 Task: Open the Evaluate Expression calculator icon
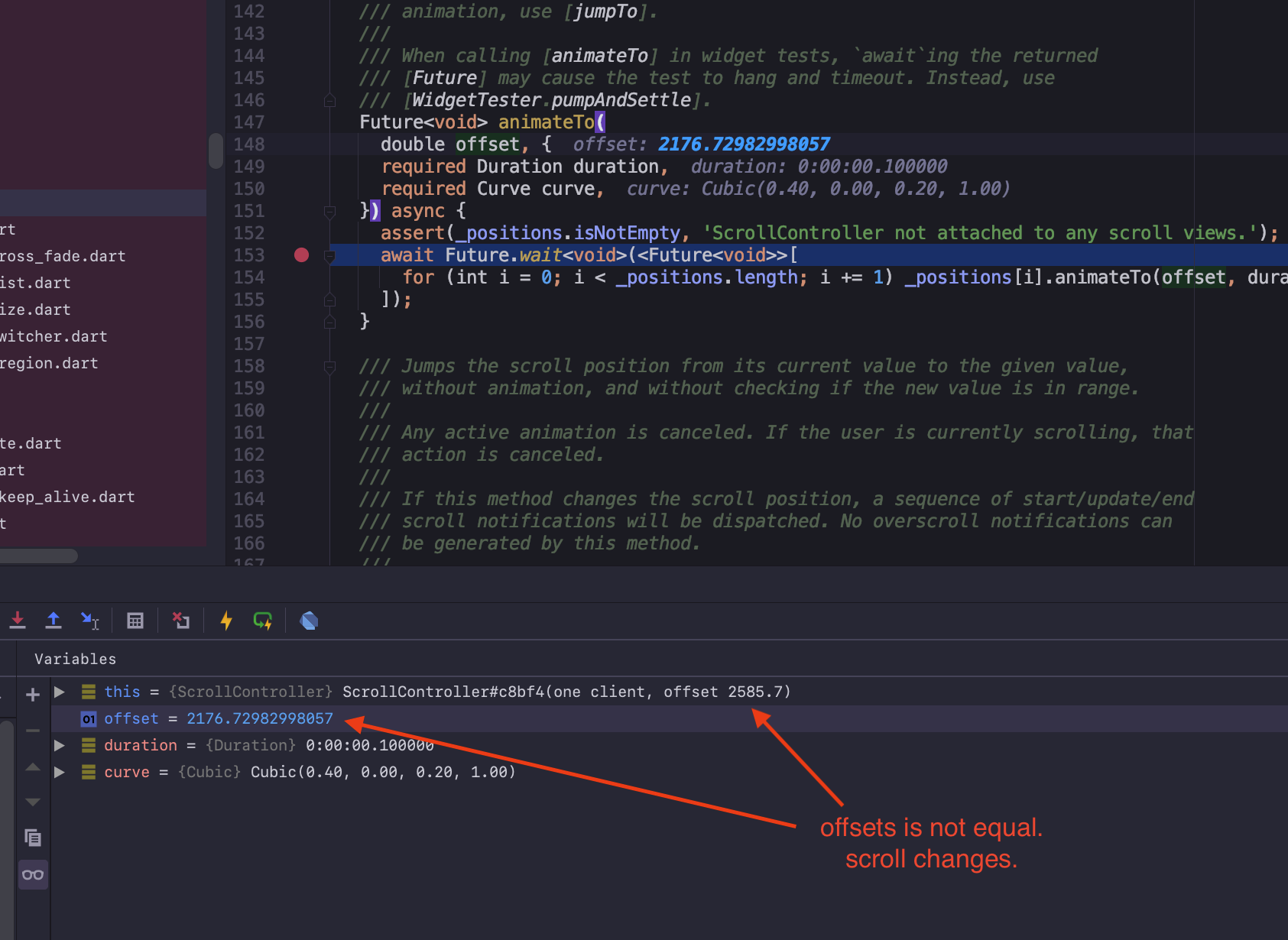click(x=135, y=620)
